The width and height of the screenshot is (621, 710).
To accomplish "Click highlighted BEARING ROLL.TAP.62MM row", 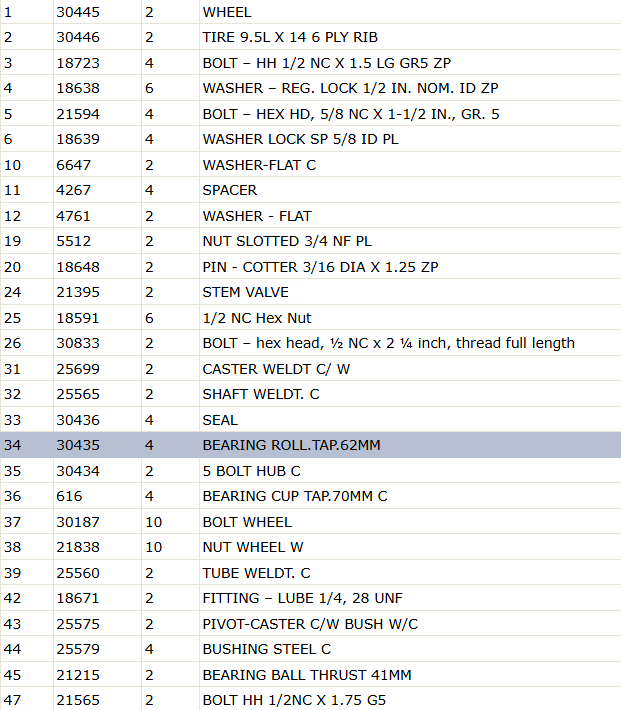I will tap(310, 445).
